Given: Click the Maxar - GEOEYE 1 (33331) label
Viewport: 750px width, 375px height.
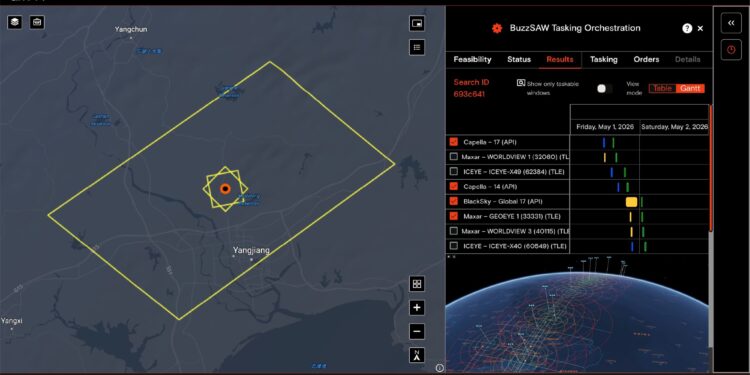Looking at the screenshot, I should pos(511,216).
